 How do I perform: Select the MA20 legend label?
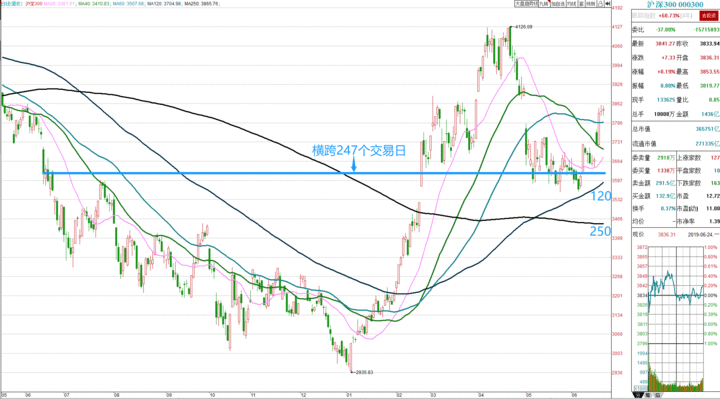coord(60,4)
